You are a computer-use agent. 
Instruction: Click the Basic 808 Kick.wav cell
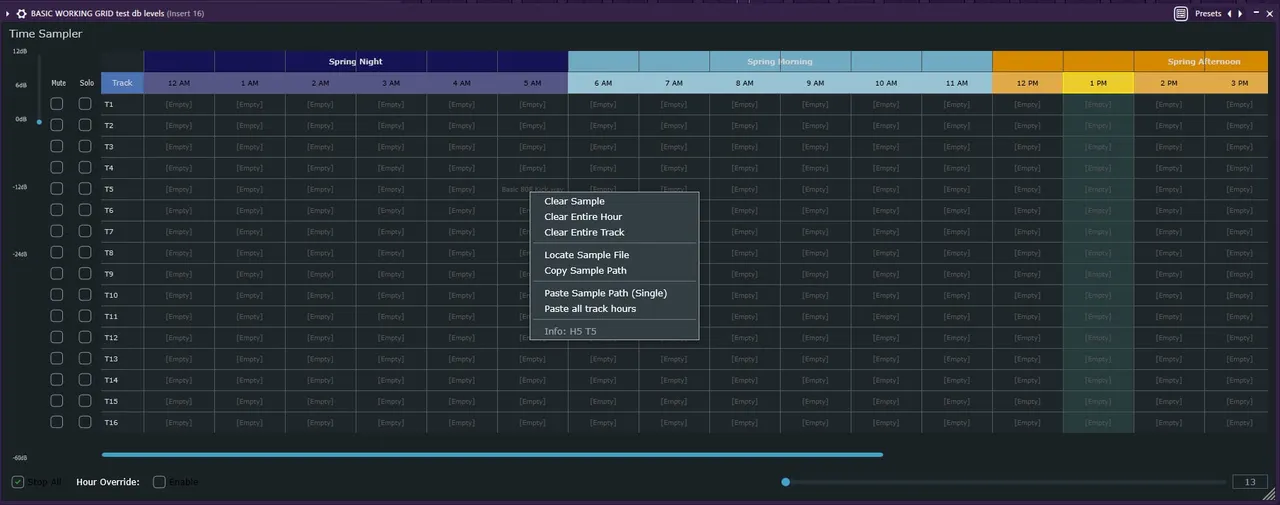(532, 188)
